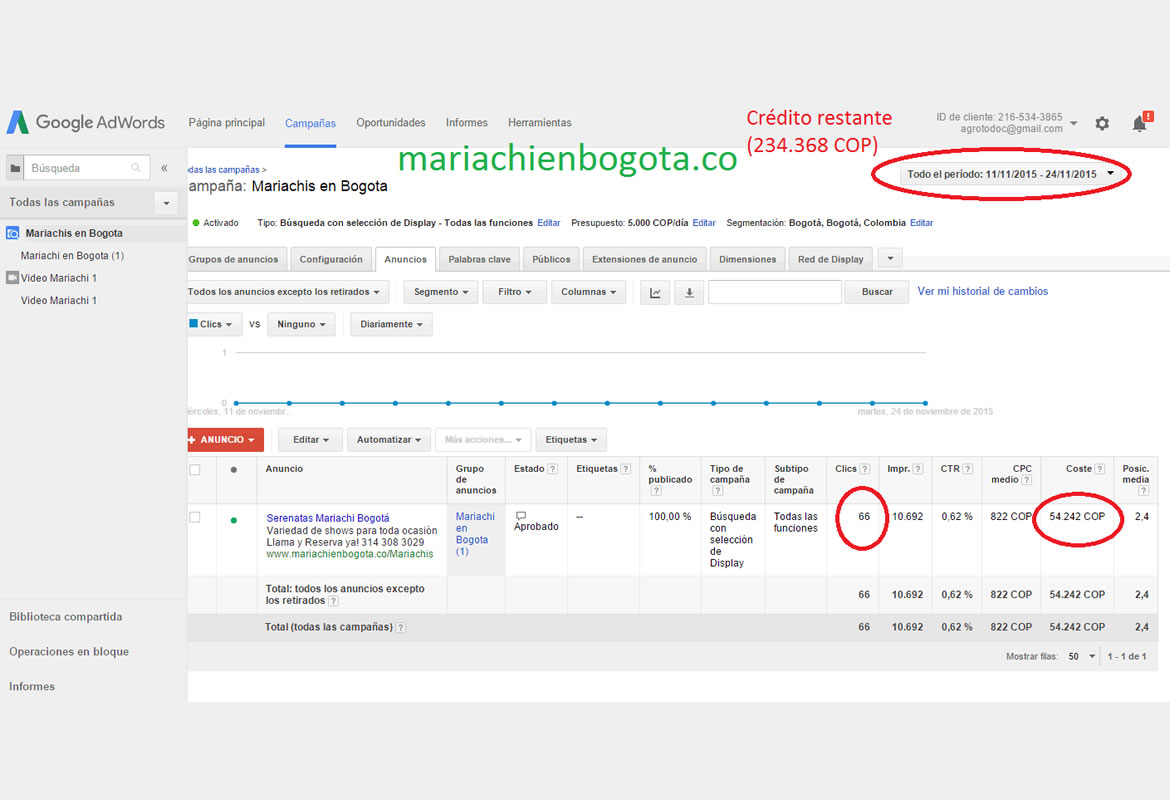The height and width of the screenshot is (800, 1170).
Task: Switch to Configuración tab
Action: click(x=331, y=259)
